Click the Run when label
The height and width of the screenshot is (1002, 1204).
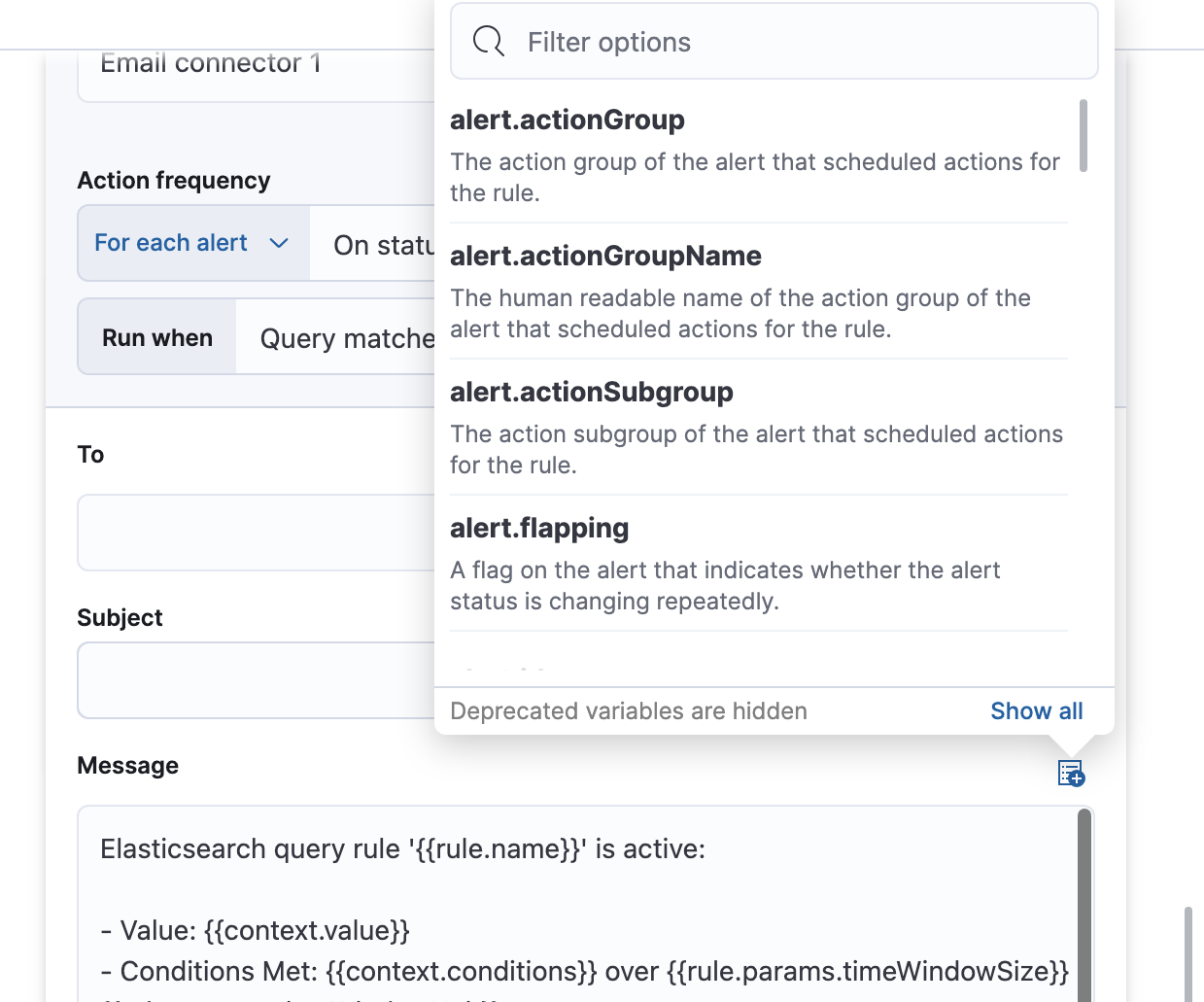[156, 337]
